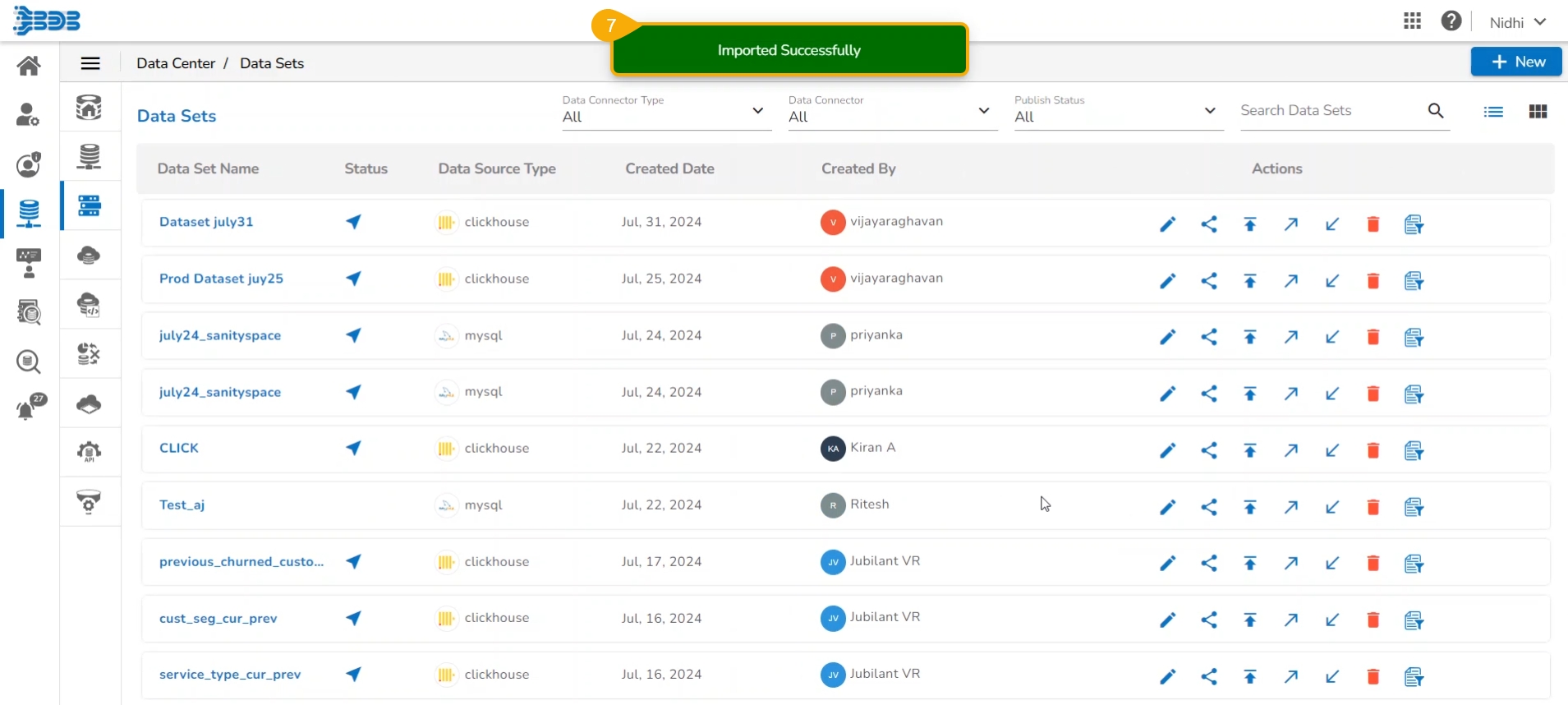Viewport: 1568px width, 705px height.
Task: Delete the CLICK data set
Action: [1373, 450]
